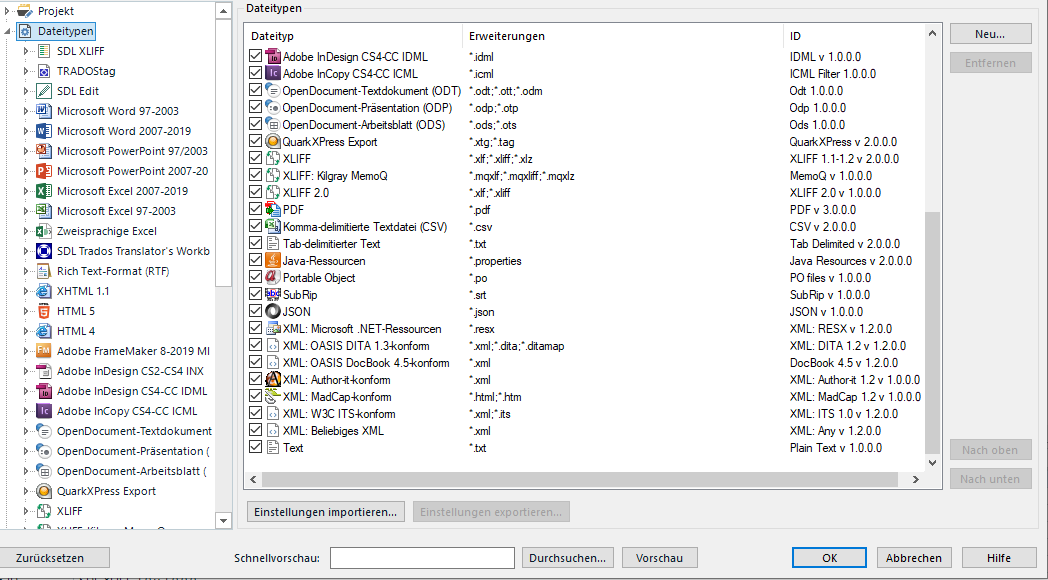The height and width of the screenshot is (580, 1048).
Task: Click the Microsoft Word 97-2003 icon
Action: point(44,111)
